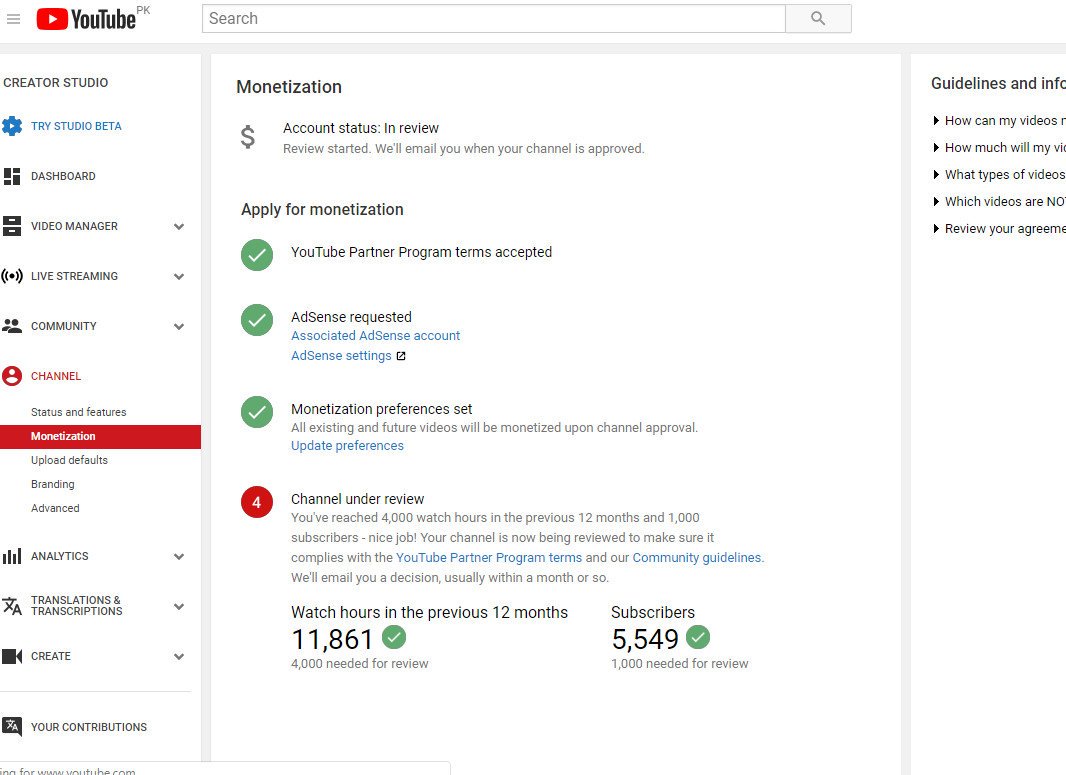Click the 'Account status: In review' text
Screen dimensions: 1066x775
tap(361, 128)
